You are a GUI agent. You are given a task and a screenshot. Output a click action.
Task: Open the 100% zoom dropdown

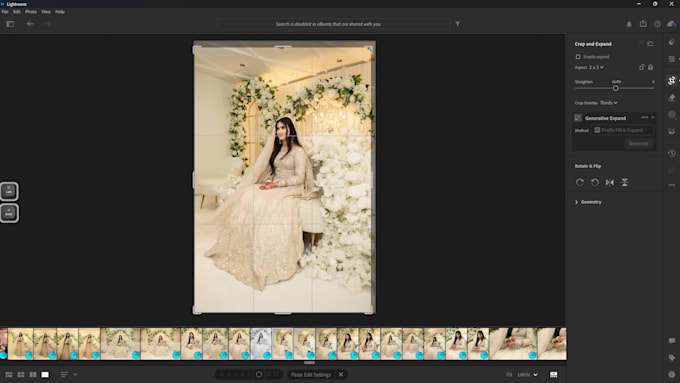pyautogui.click(x=527, y=375)
